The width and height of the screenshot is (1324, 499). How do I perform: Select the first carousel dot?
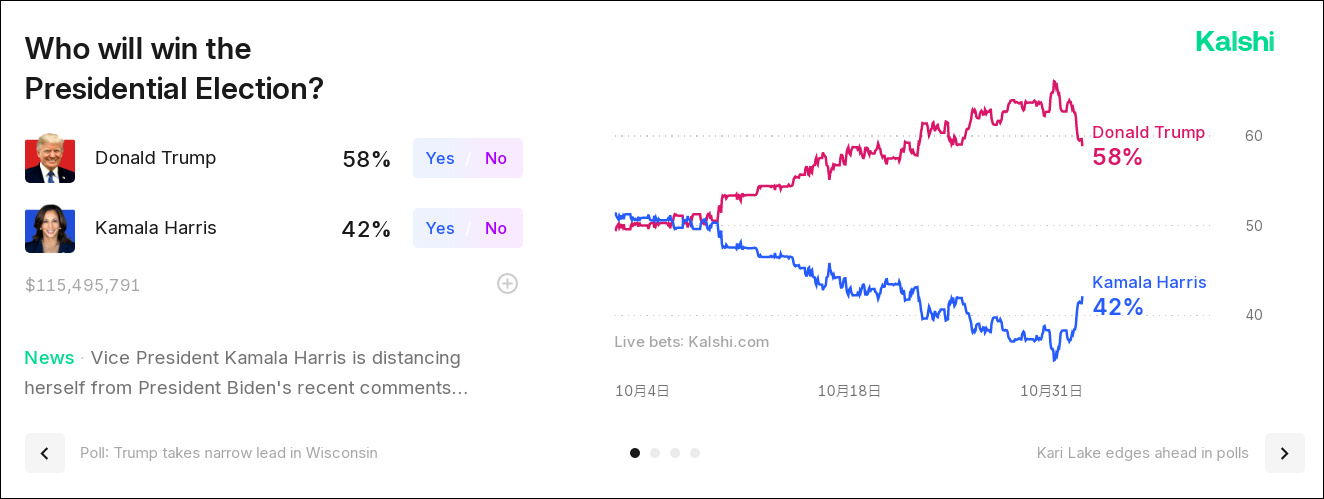635,453
